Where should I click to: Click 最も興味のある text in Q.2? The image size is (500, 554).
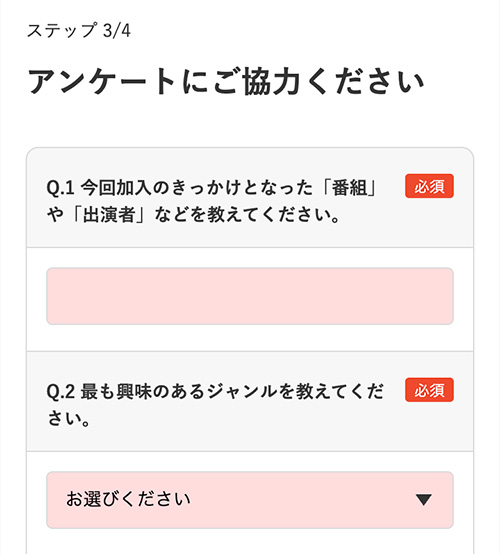pyautogui.click(x=143, y=391)
